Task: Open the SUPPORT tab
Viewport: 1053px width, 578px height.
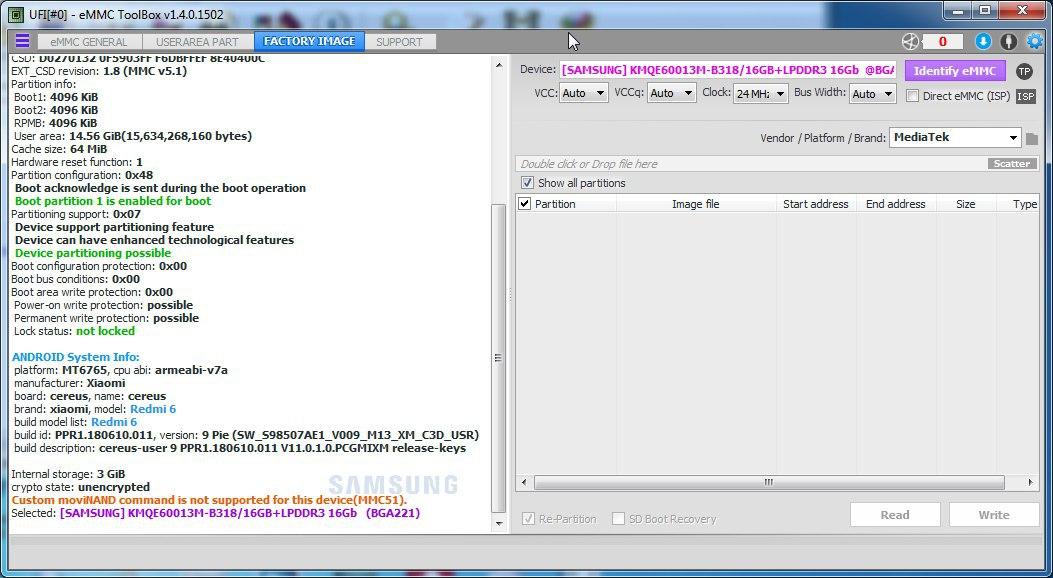Action: pos(400,42)
